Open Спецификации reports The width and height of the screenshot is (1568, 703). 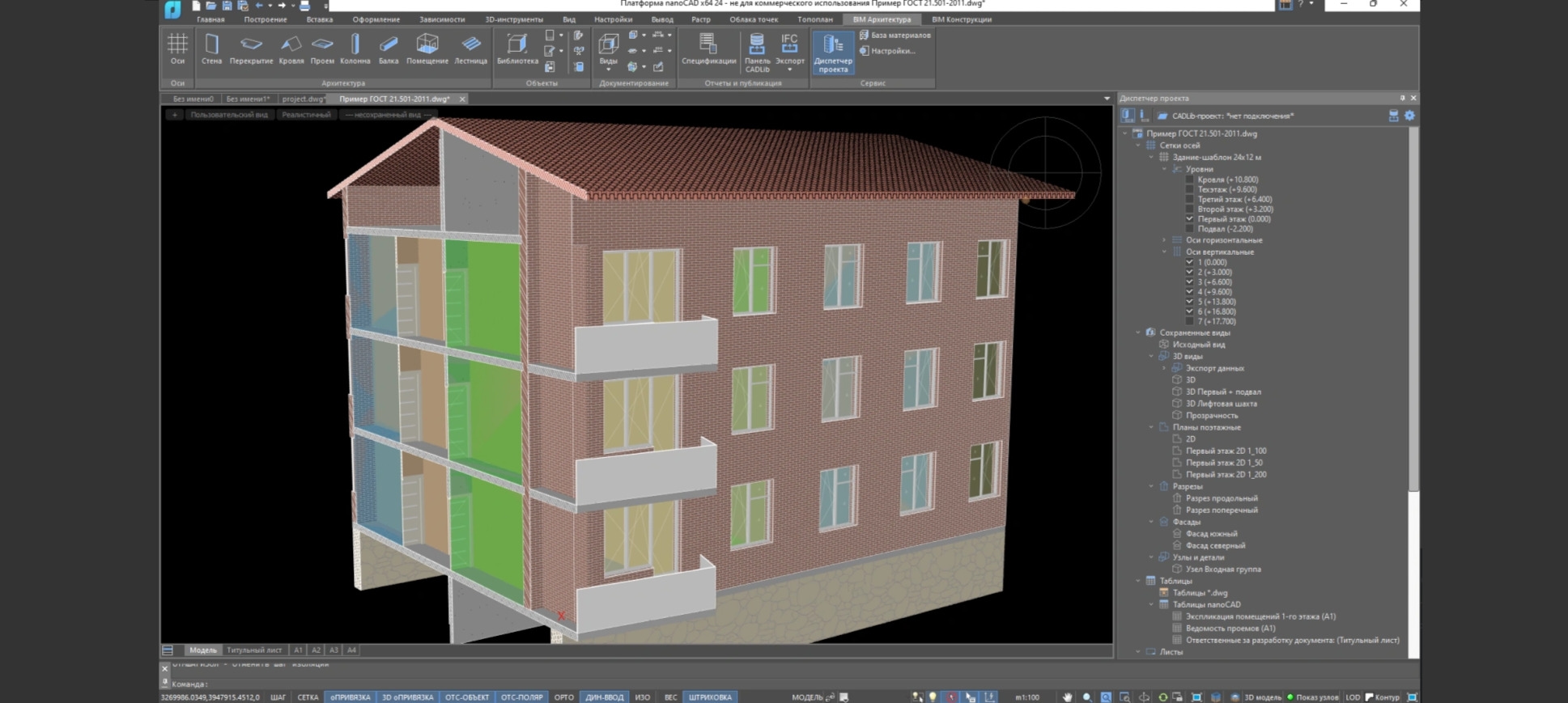[708, 49]
